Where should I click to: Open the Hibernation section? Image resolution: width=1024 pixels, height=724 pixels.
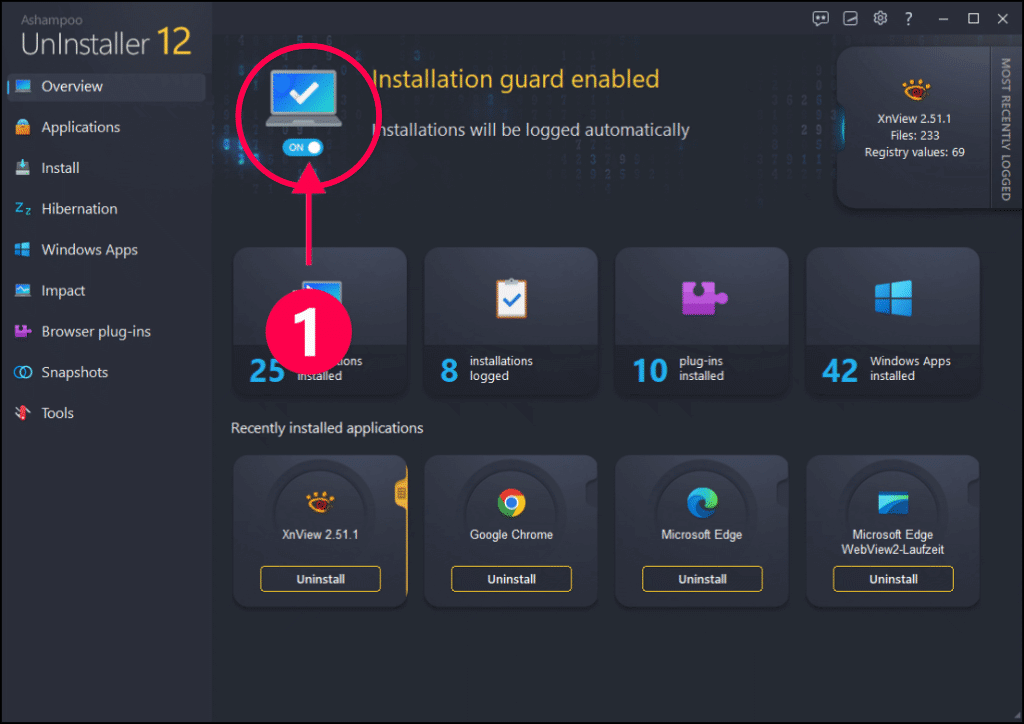[79, 209]
